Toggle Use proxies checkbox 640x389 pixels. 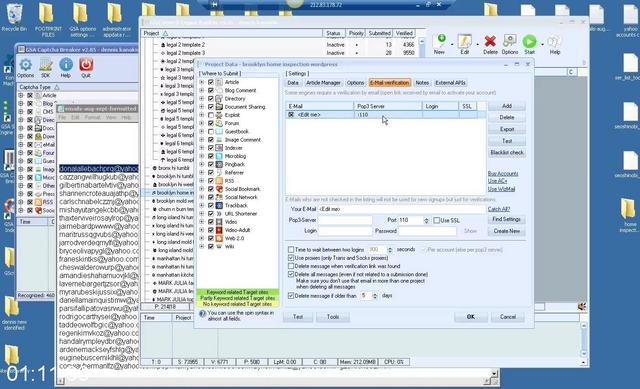[x=291, y=258]
